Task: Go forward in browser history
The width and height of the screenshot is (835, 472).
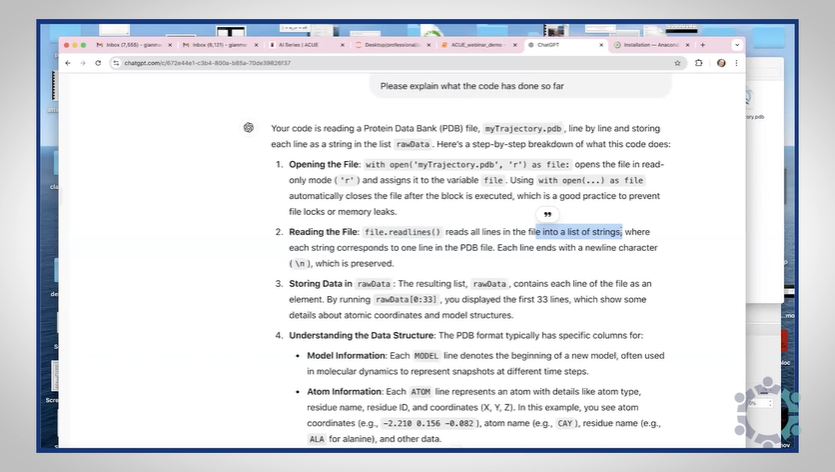Action: (83, 63)
